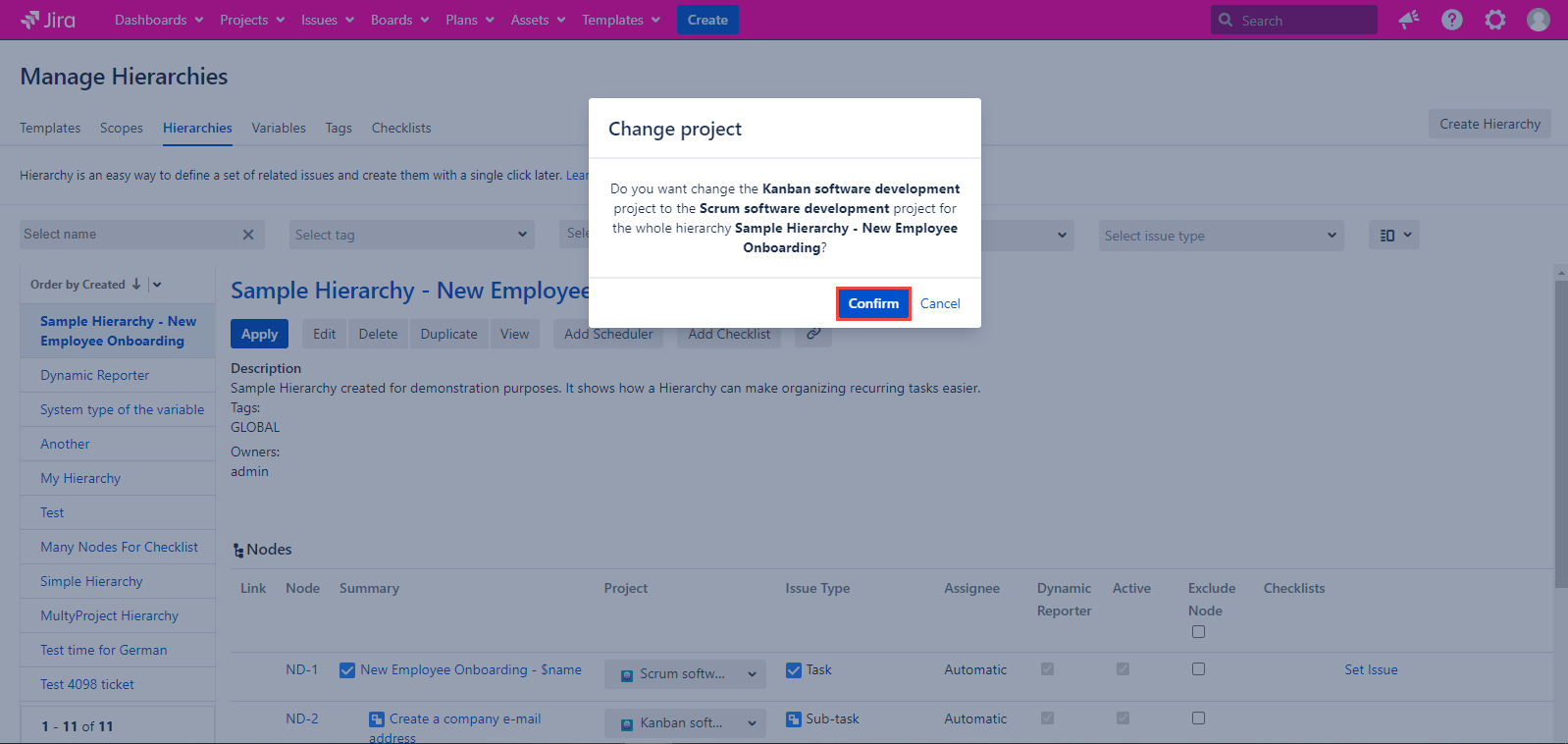This screenshot has height=744, width=1568.
Task: Open ND-1 project dropdown Scrum software
Action: tap(685, 674)
